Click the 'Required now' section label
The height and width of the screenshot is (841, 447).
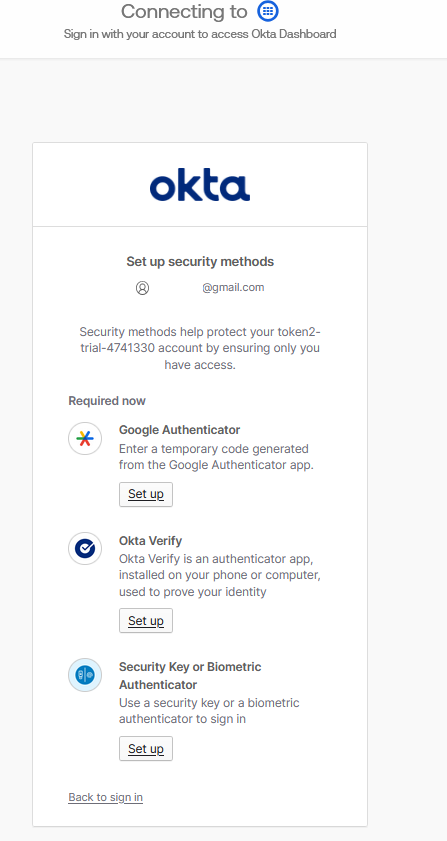pyautogui.click(x=107, y=401)
